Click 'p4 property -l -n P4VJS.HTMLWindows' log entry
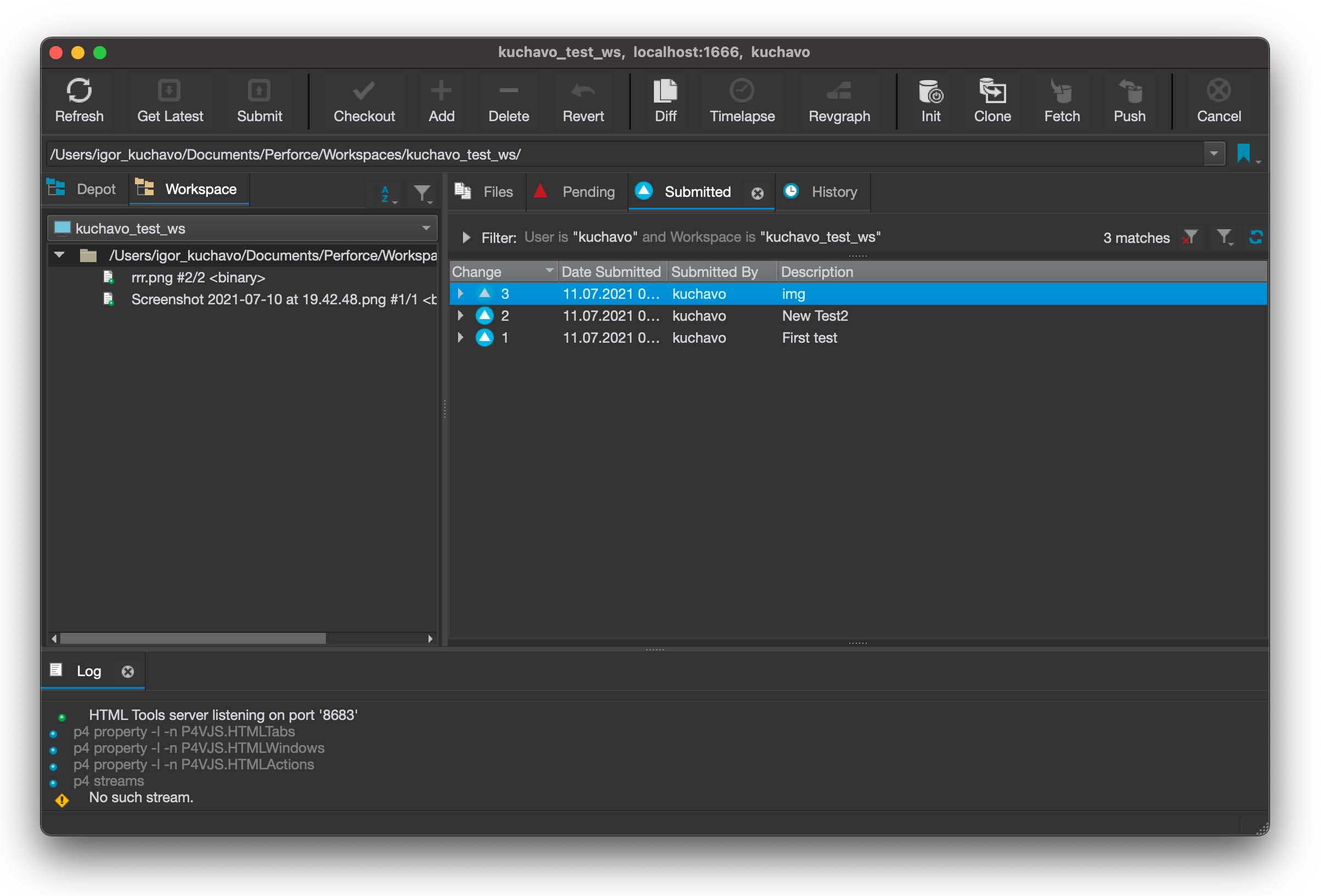The image size is (1321, 896). tap(199, 748)
